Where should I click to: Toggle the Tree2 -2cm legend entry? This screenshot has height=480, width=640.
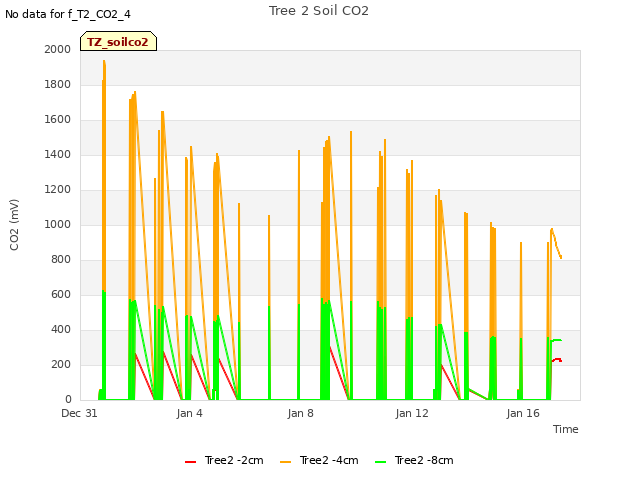click(224, 460)
